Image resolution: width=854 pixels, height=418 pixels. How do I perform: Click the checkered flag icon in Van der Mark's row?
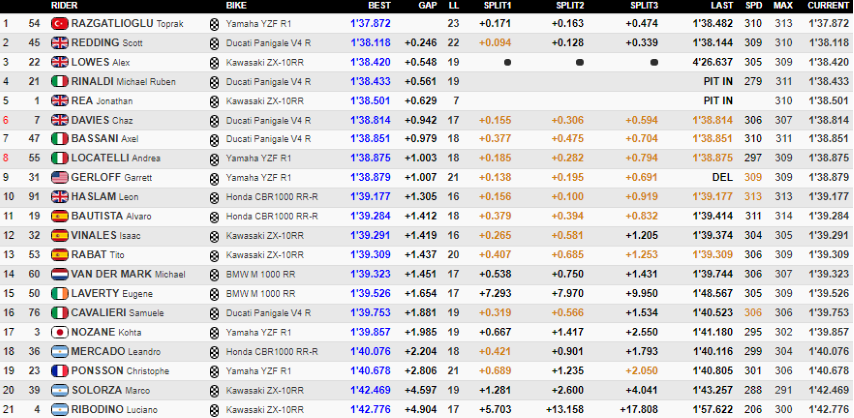pyautogui.click(x=214, y=274)
